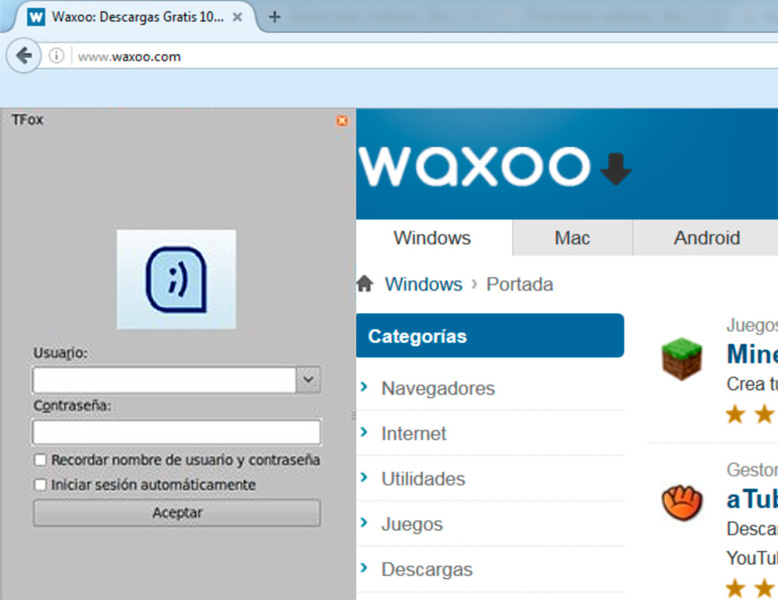Open the aTube Catcher glove icon
The width and height of the screenshot is (778, 600).
[682, 502]
